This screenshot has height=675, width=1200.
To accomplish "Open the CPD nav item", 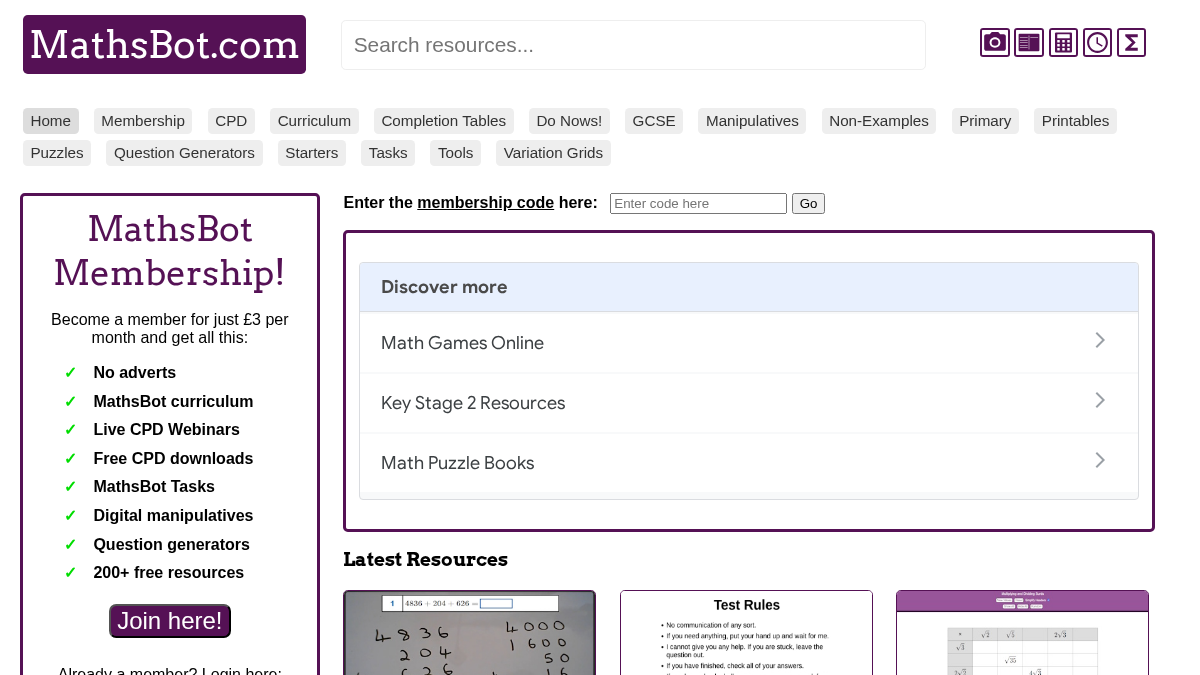I will click(231, 121).
